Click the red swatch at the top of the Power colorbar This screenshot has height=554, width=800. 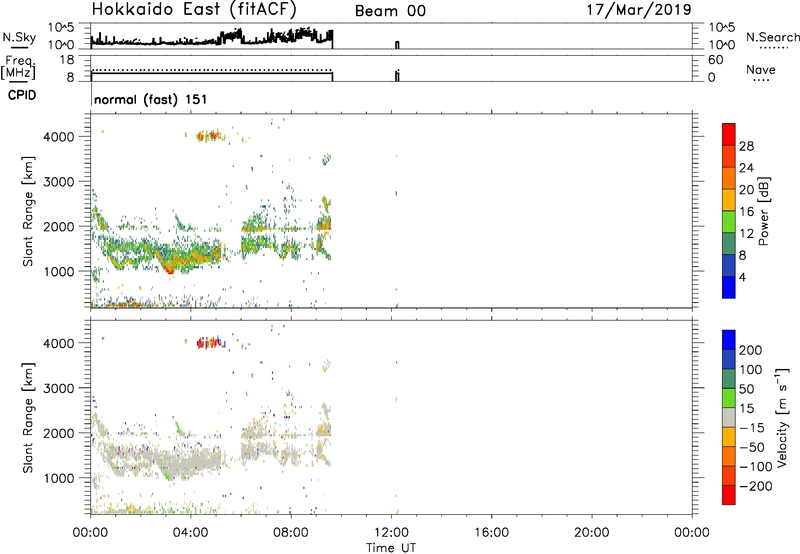(x=729, y=134)
